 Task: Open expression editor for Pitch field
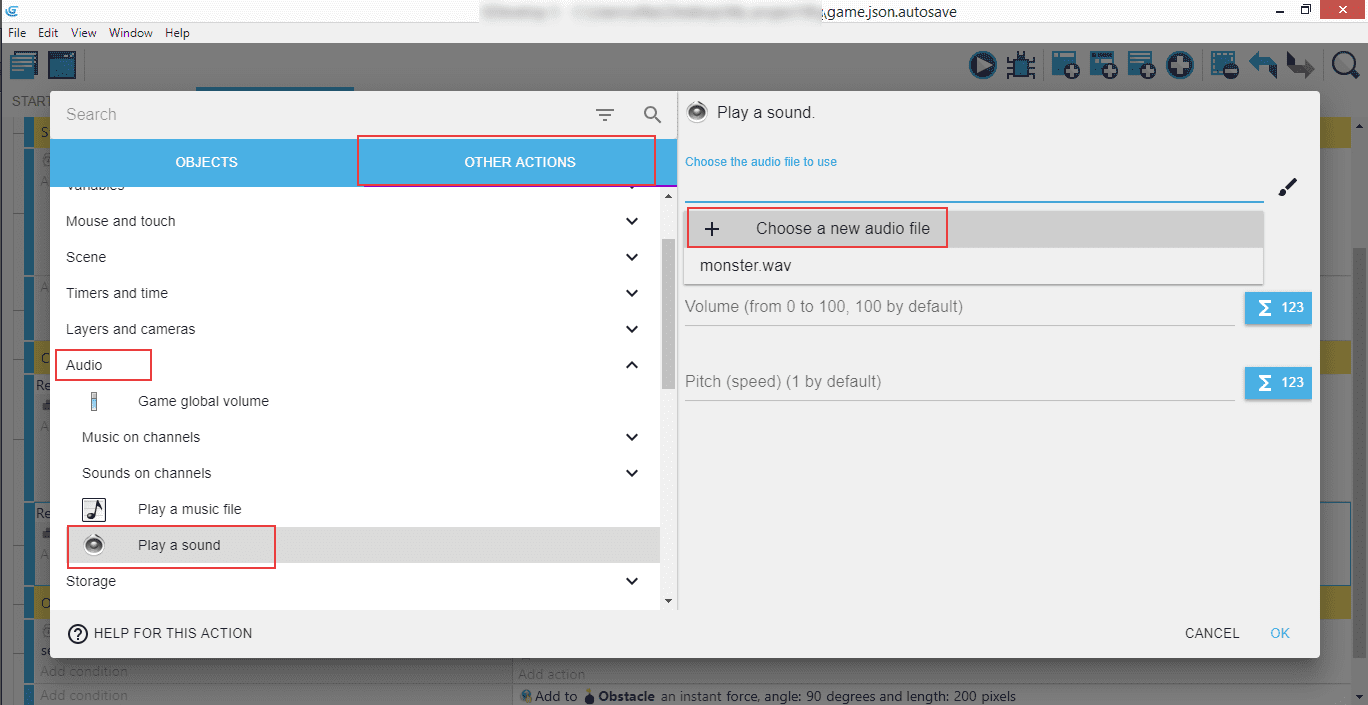(x=1277, y=382)
